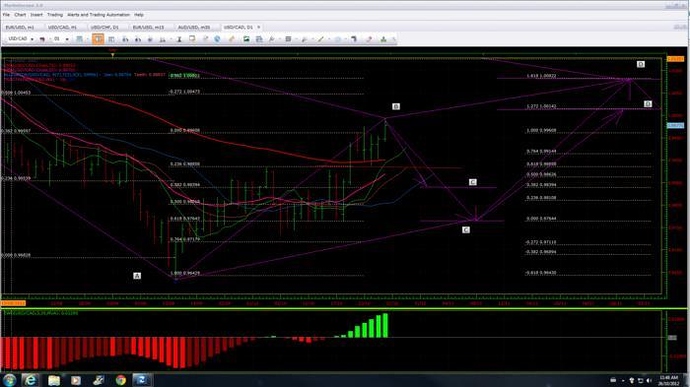
Task: Click the diagonal line drawing tool icon
Action: click(321, 39)
